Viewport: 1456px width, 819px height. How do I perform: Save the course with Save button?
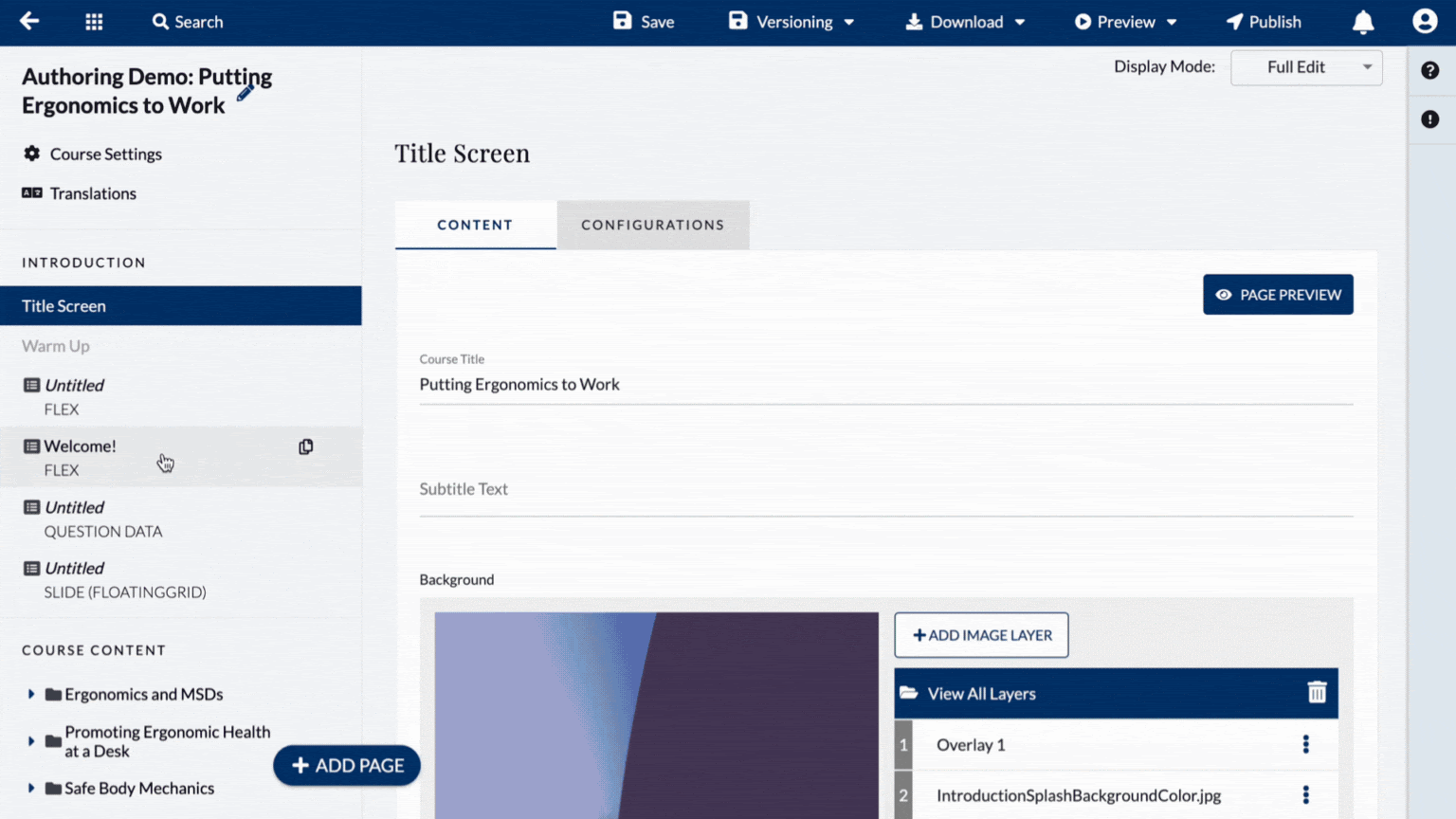coord(644,22)
